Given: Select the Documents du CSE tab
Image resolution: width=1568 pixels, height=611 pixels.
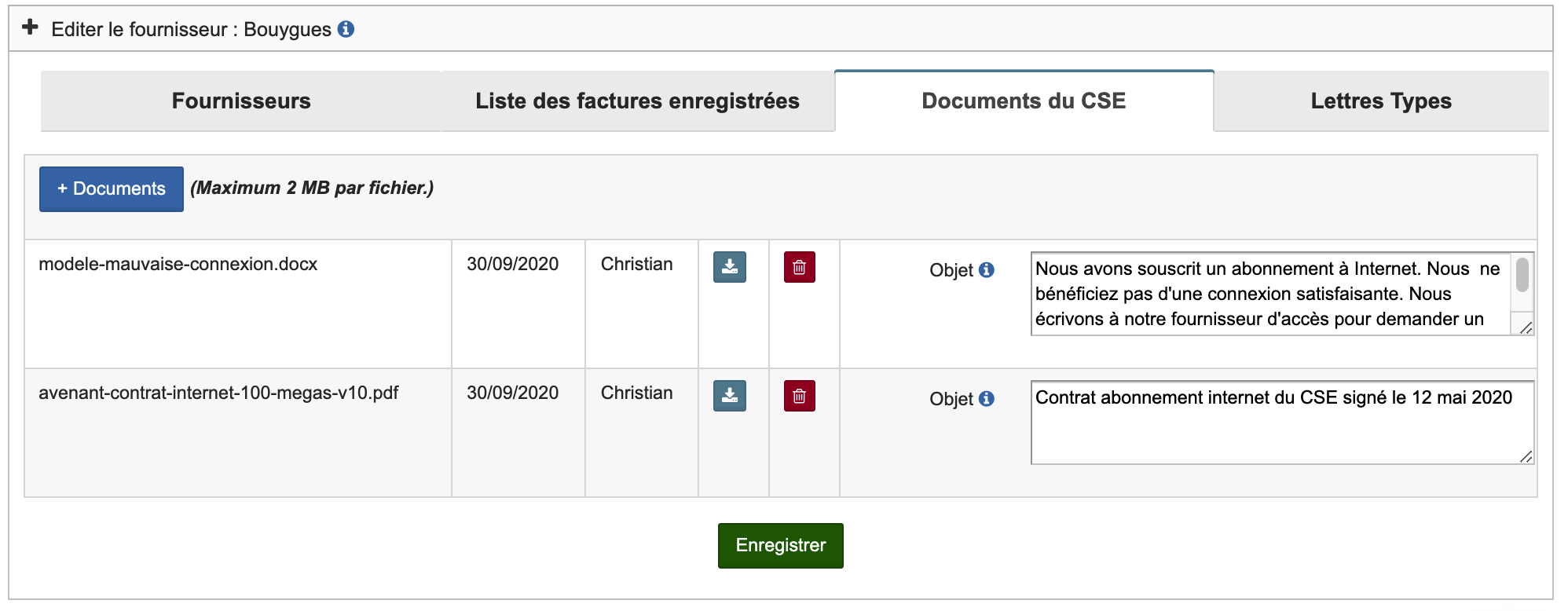Looking at the screenshot, I should tap(1024, 101).
